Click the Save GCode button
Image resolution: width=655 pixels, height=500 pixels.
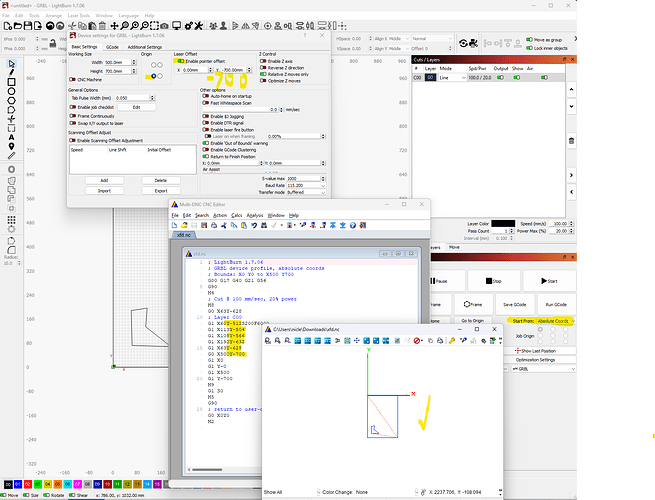tap(515, 305)
